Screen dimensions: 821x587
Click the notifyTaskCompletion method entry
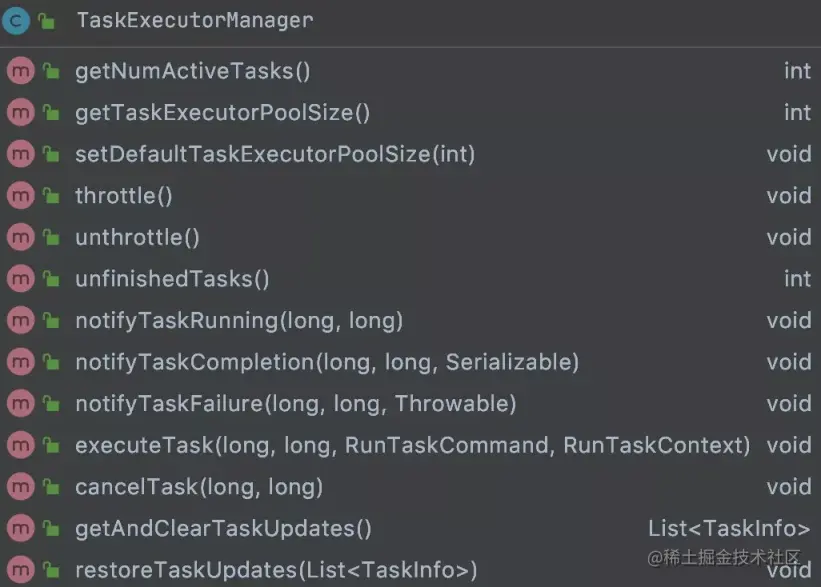327,362
